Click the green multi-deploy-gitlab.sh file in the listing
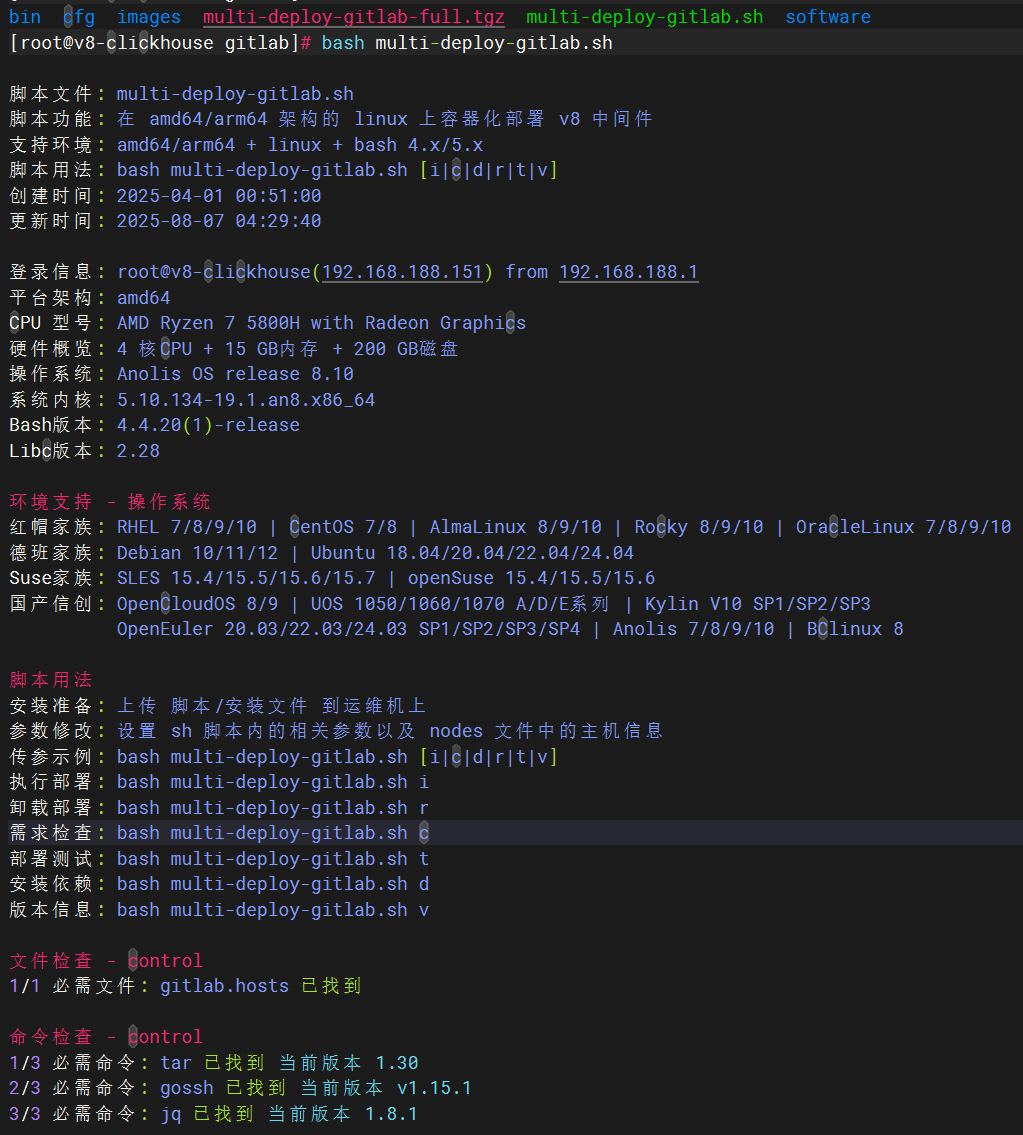The image size is (1023, 1135). [644, 17]
